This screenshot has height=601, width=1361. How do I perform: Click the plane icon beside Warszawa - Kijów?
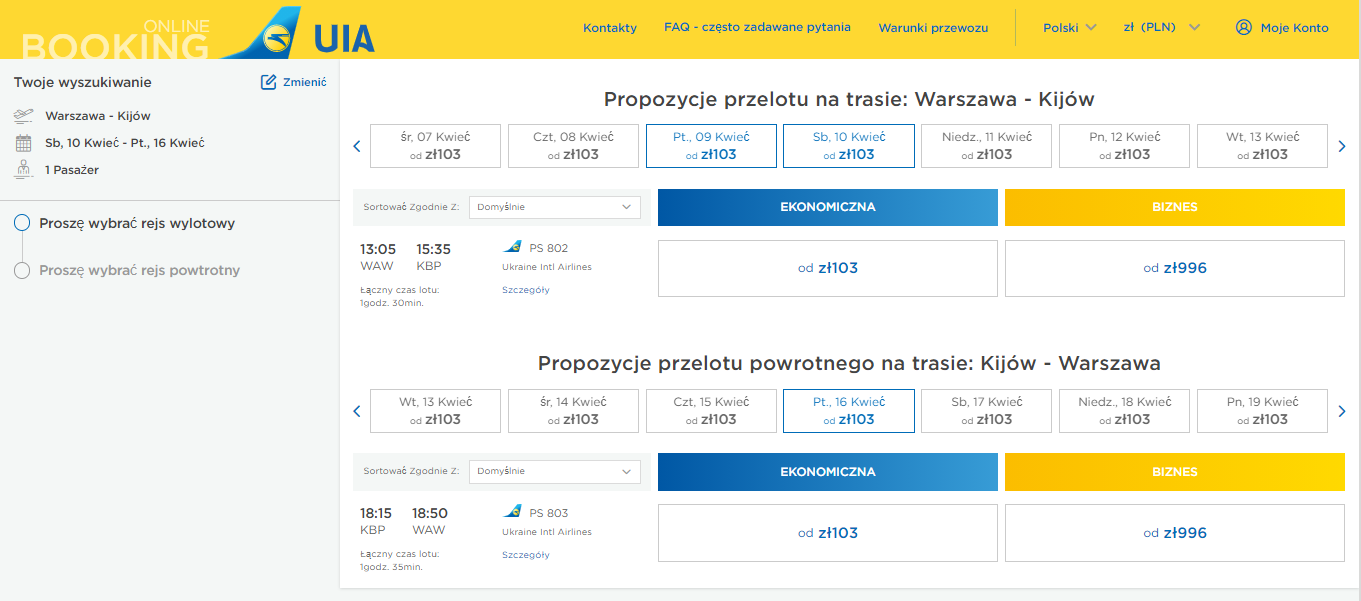pos(23,116)
